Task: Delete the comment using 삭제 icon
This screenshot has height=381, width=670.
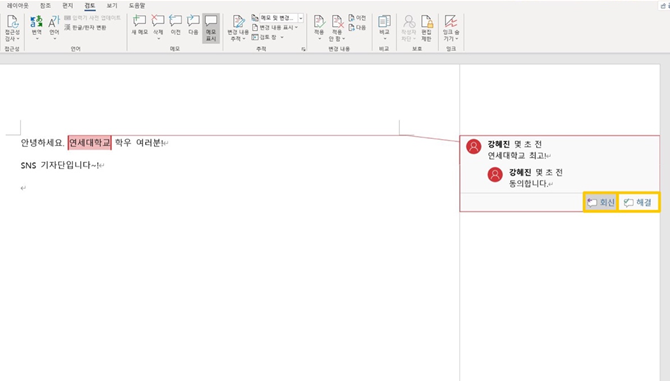Action: [158, 21]
